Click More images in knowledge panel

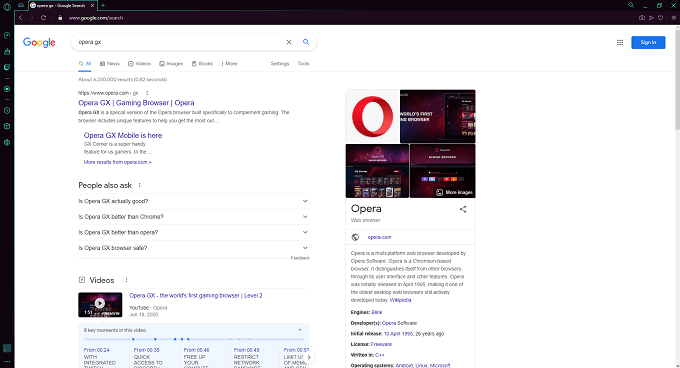pyautogui.click(x=454, y=192)
